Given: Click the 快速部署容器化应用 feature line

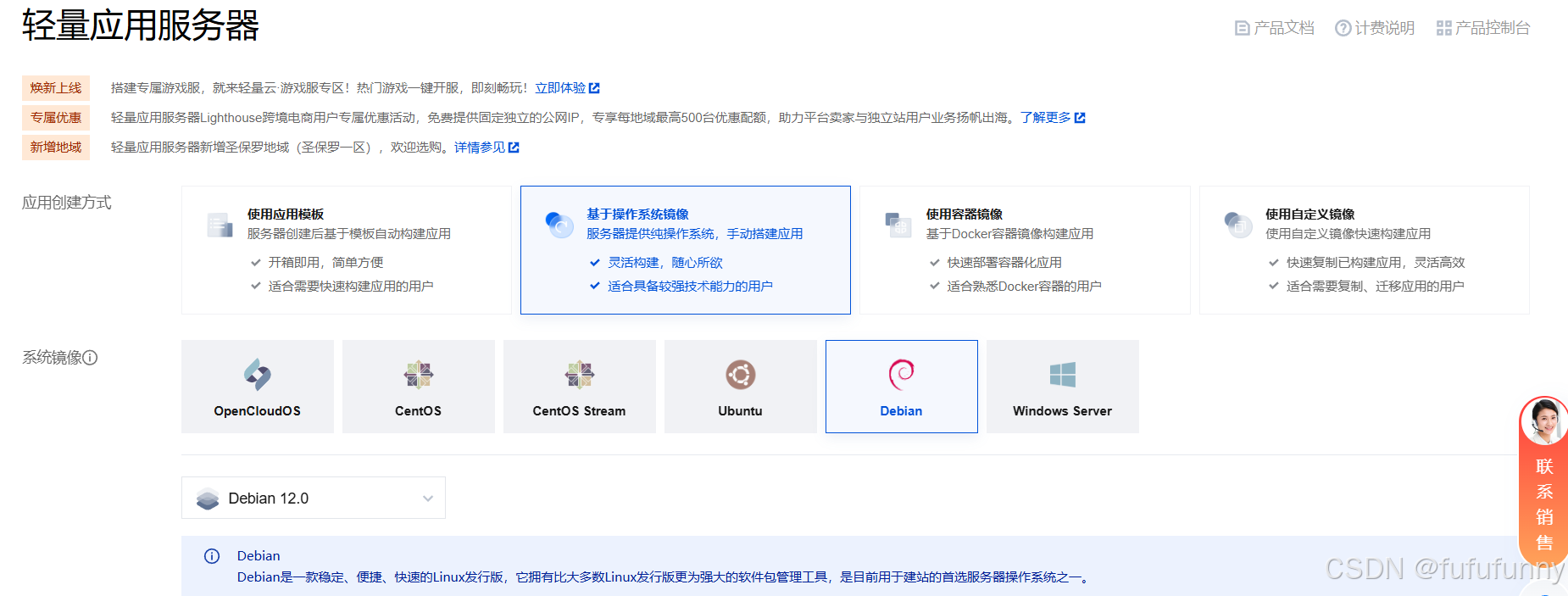Looking at the screenshot, I should (1004, 263).
